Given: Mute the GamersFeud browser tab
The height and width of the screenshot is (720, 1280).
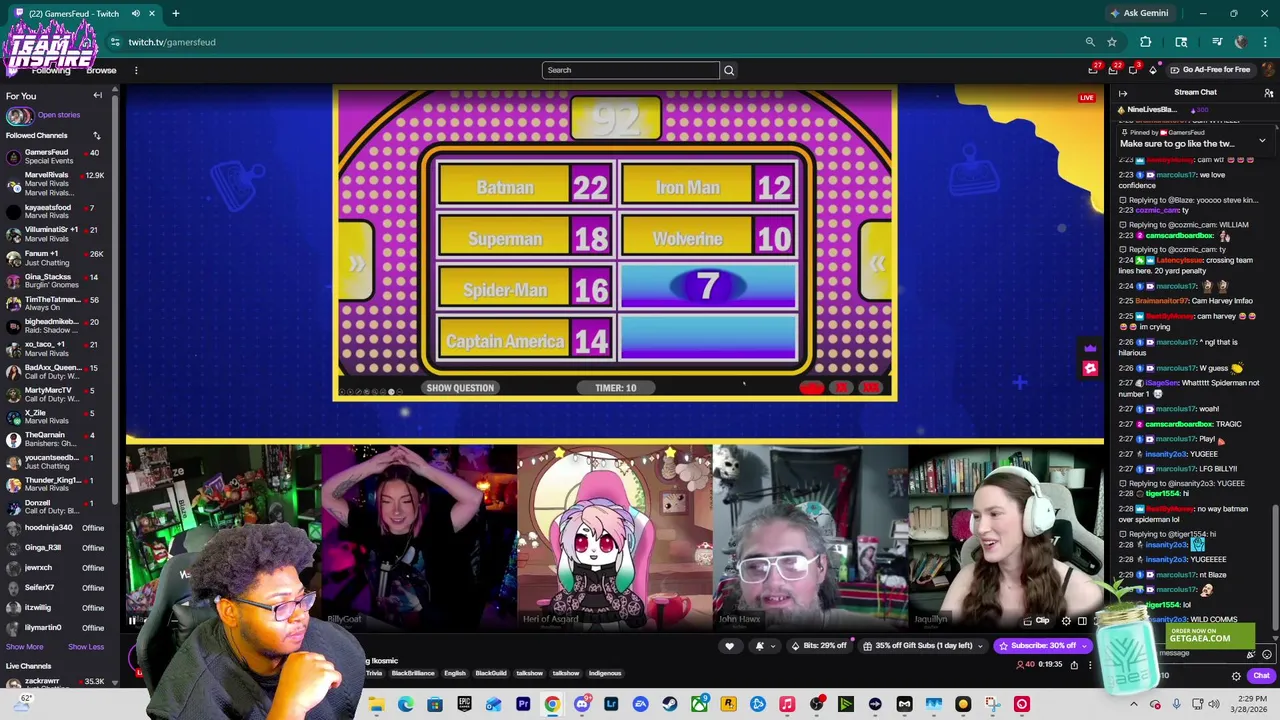Looking at the screenshot, I should tap(135, 14).
